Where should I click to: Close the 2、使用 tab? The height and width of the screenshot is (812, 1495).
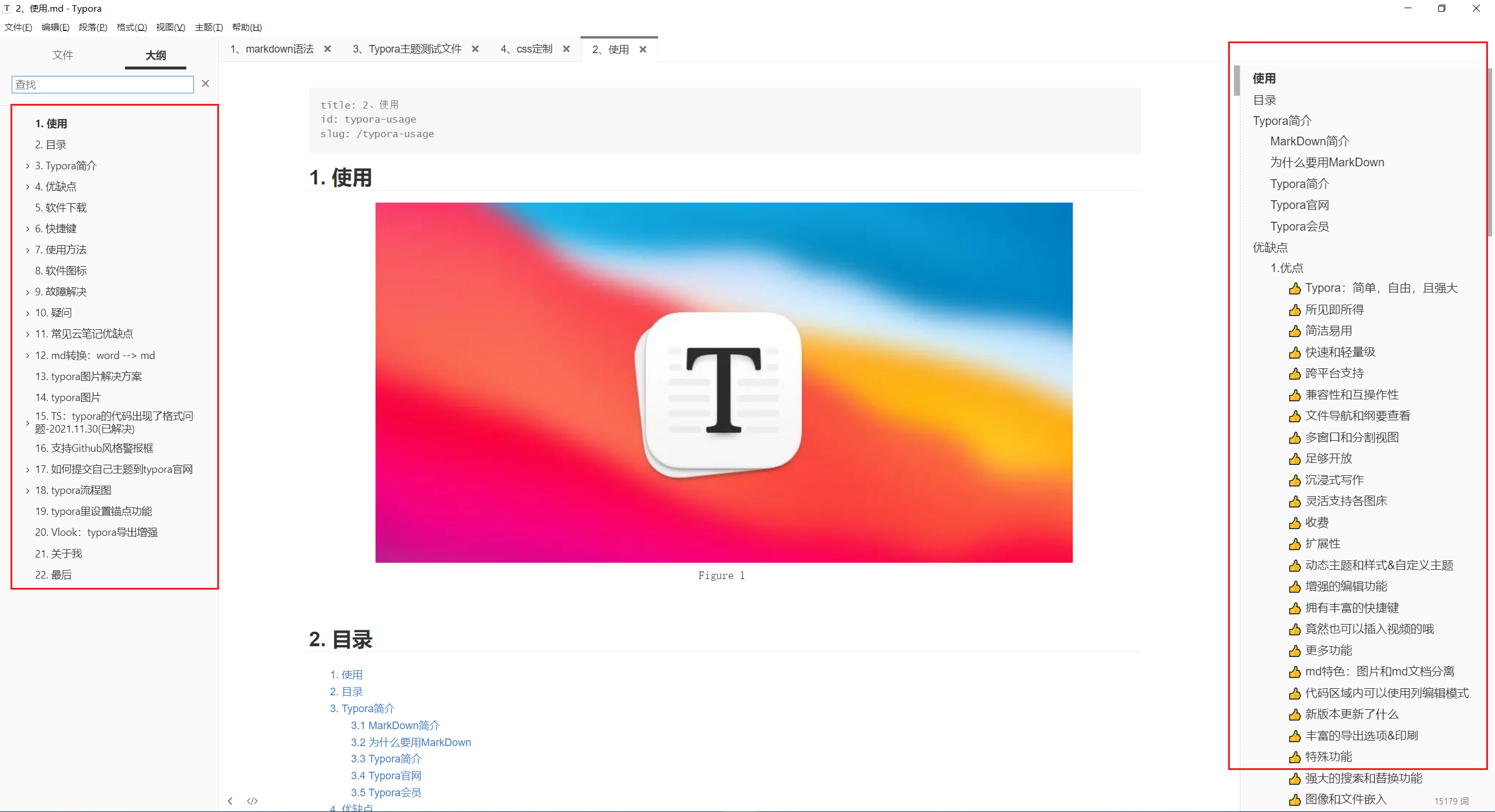click(x=643, y=50)
